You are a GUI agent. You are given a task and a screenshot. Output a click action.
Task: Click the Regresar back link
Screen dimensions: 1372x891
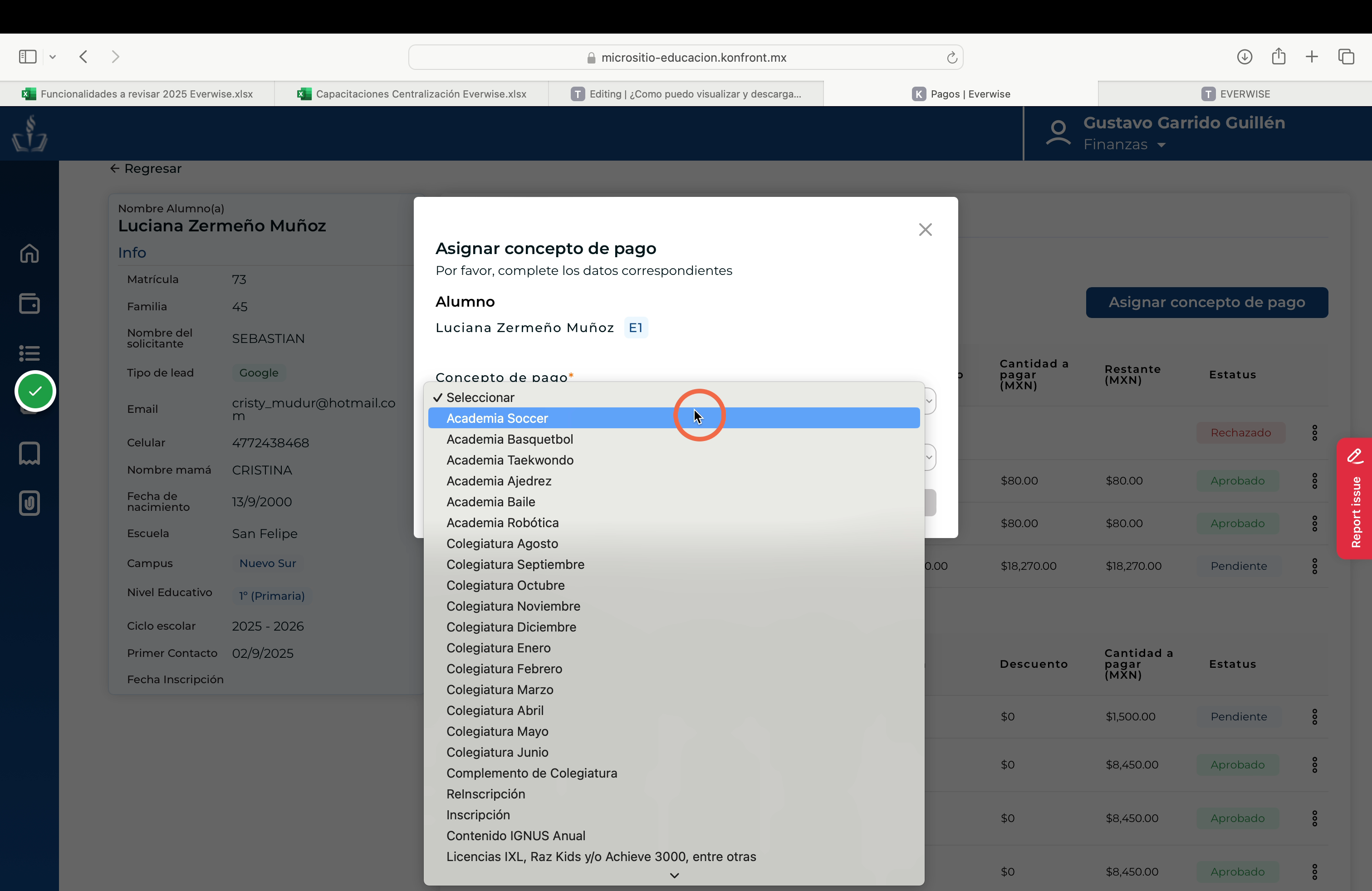[x=145, y=168]
